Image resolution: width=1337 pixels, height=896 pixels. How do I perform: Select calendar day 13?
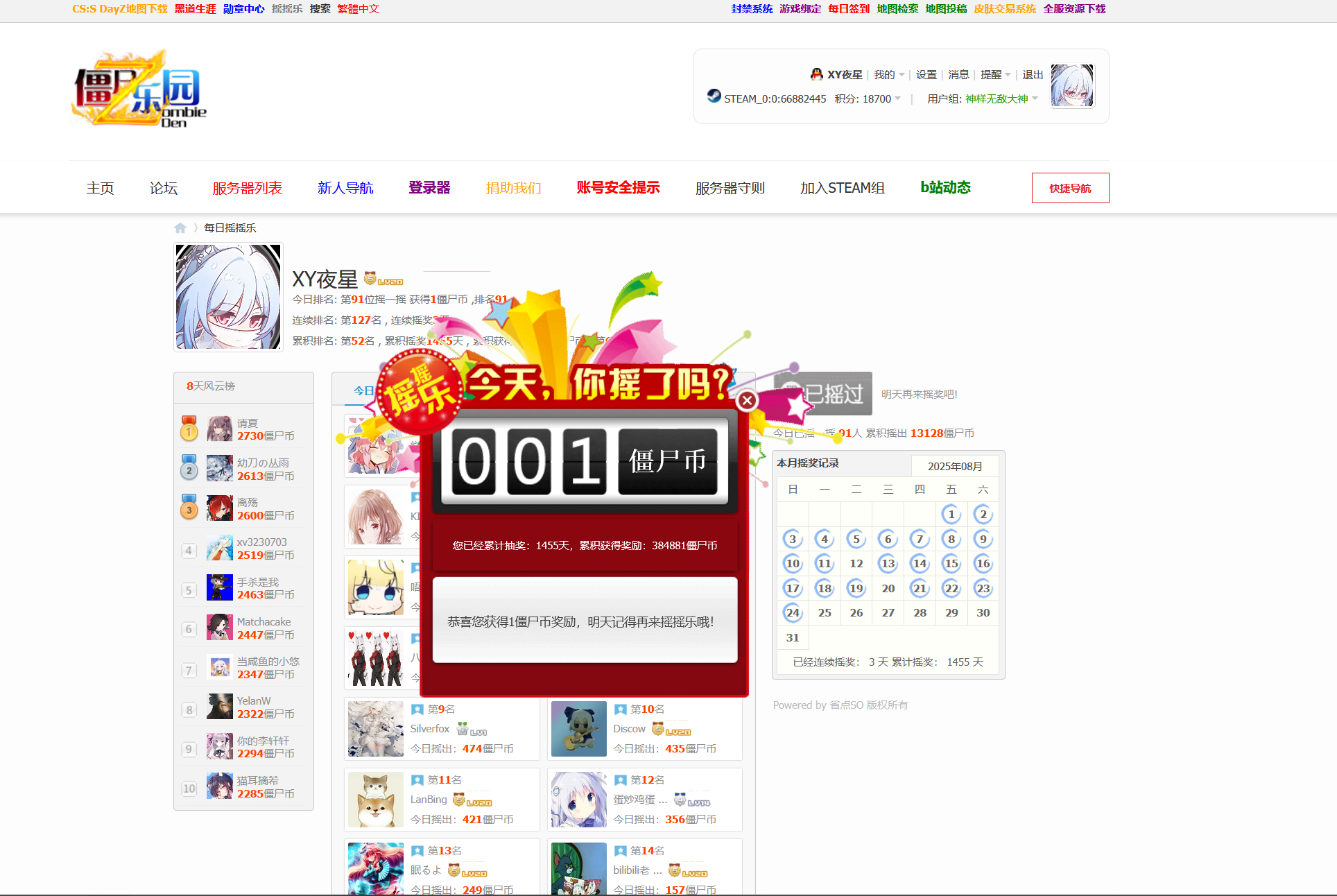click(x=888, y=563)
